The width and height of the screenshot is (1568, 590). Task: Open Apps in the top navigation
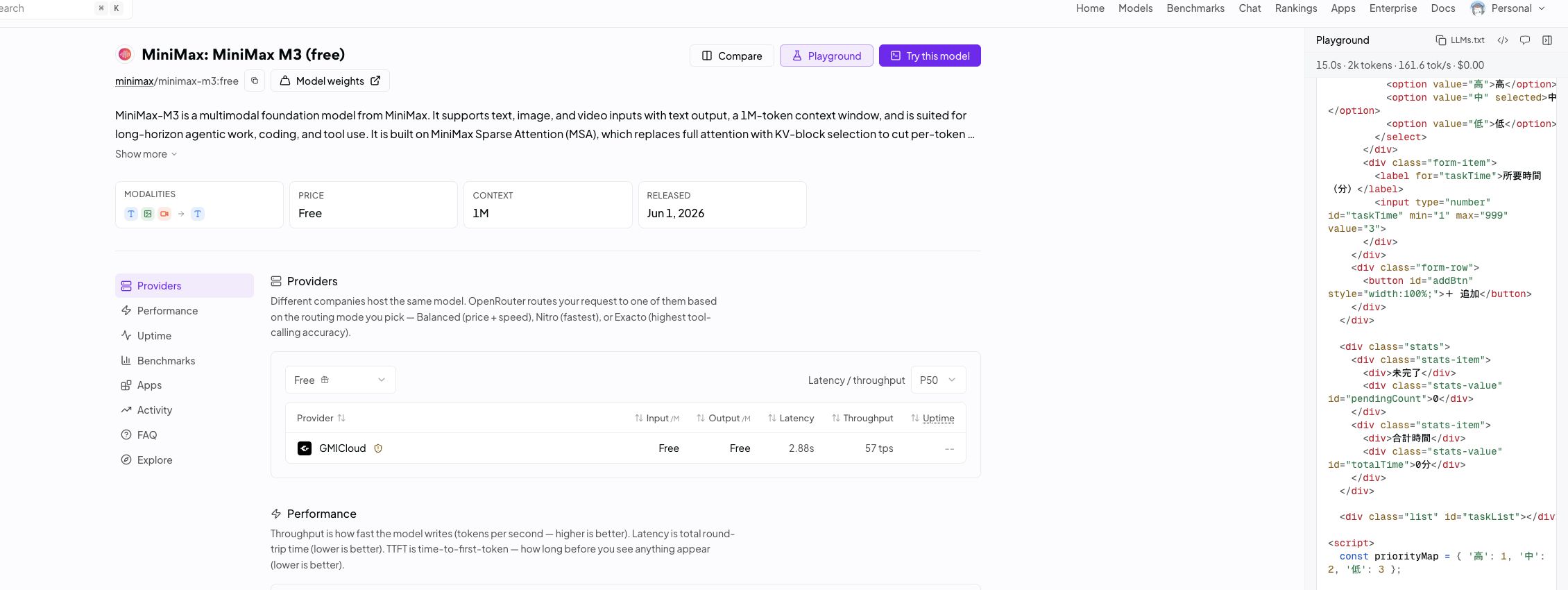click(1343, 8)
